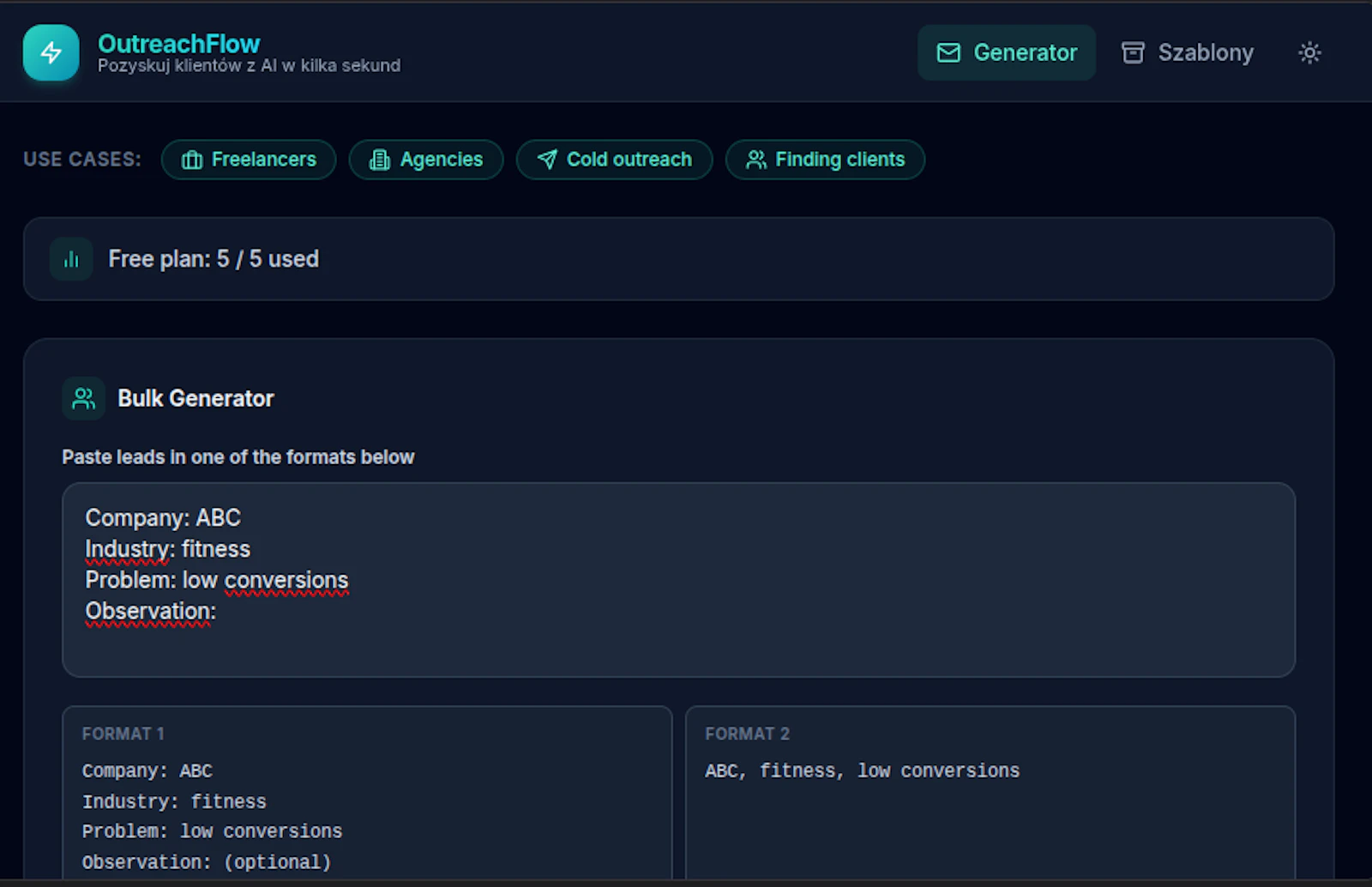Click the paper plane icon on Cold outreach
Viewport: 1372px width, 887px height.
coord(546,160)
